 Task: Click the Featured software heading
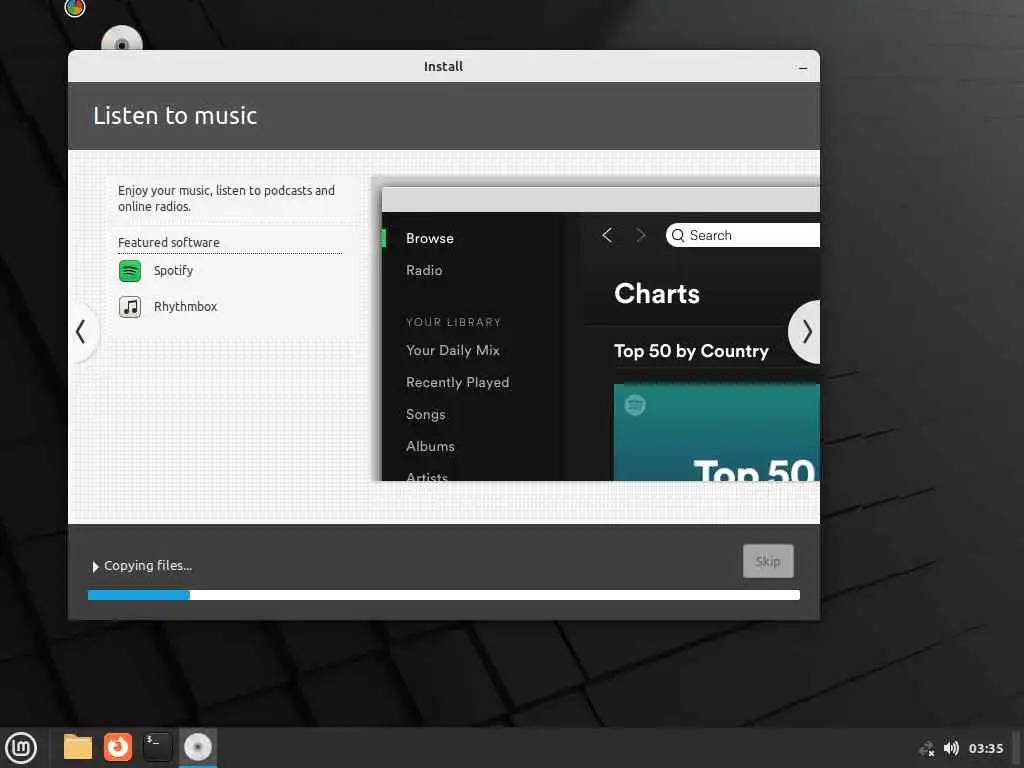[x=168, y=242]
